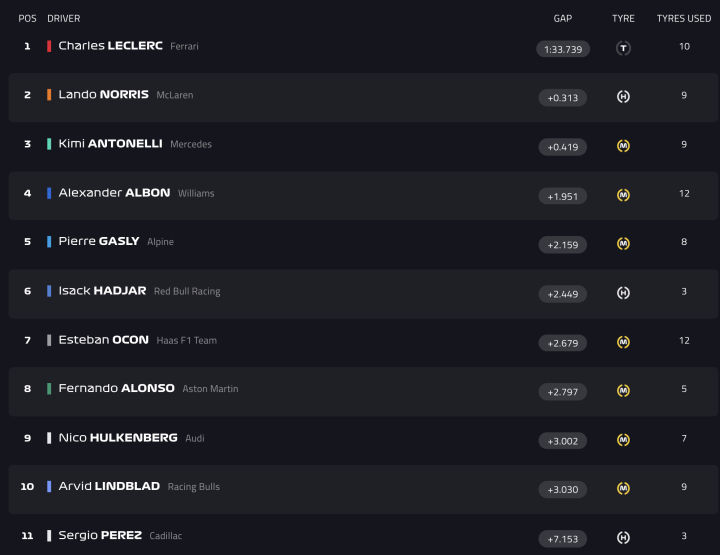The width and height of the screenshot is (720, 555).
Task: Click the +2.159 gap badge for Gasly
Action: 563,244
